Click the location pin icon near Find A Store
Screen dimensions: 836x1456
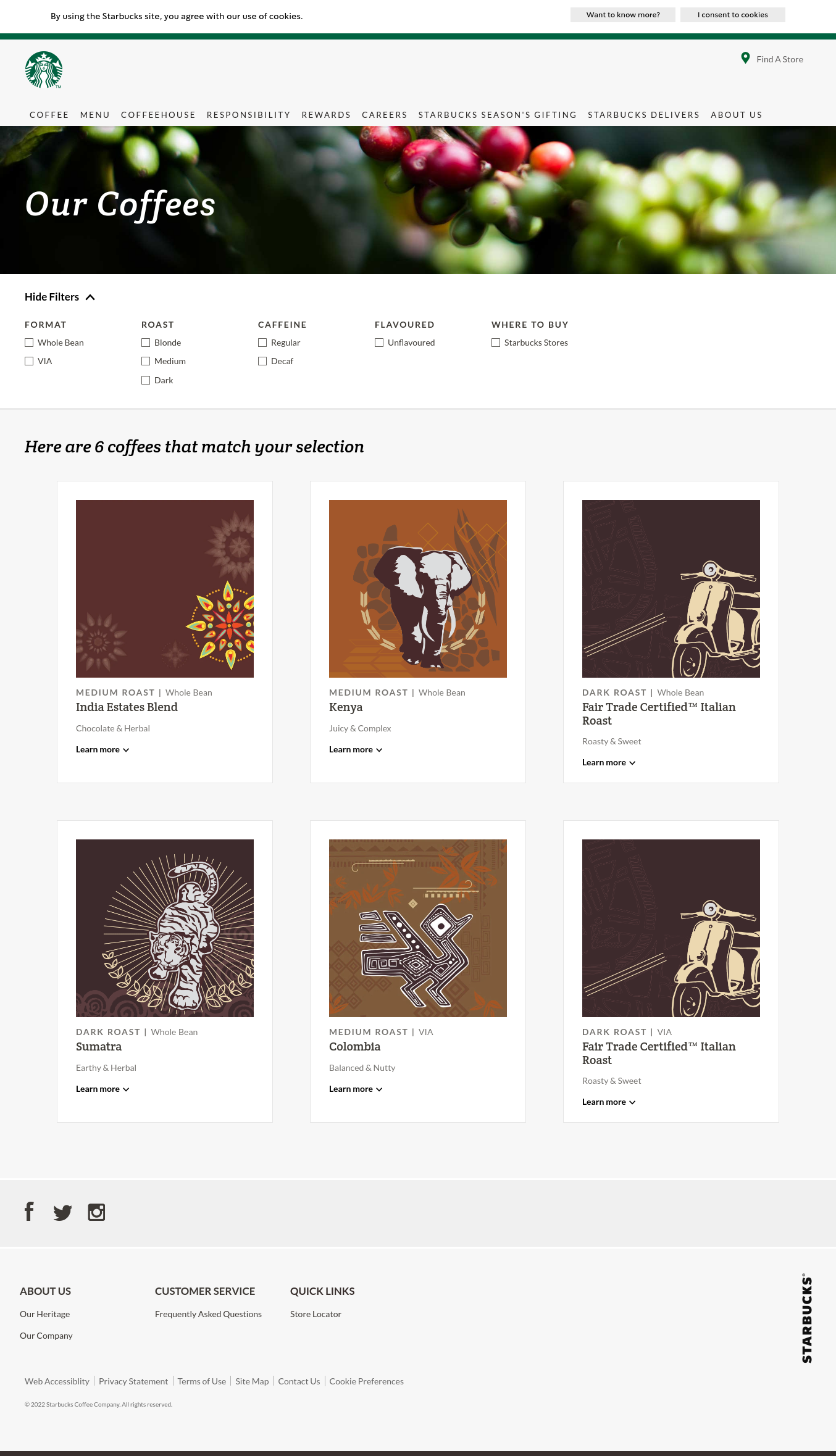[745, 57]
